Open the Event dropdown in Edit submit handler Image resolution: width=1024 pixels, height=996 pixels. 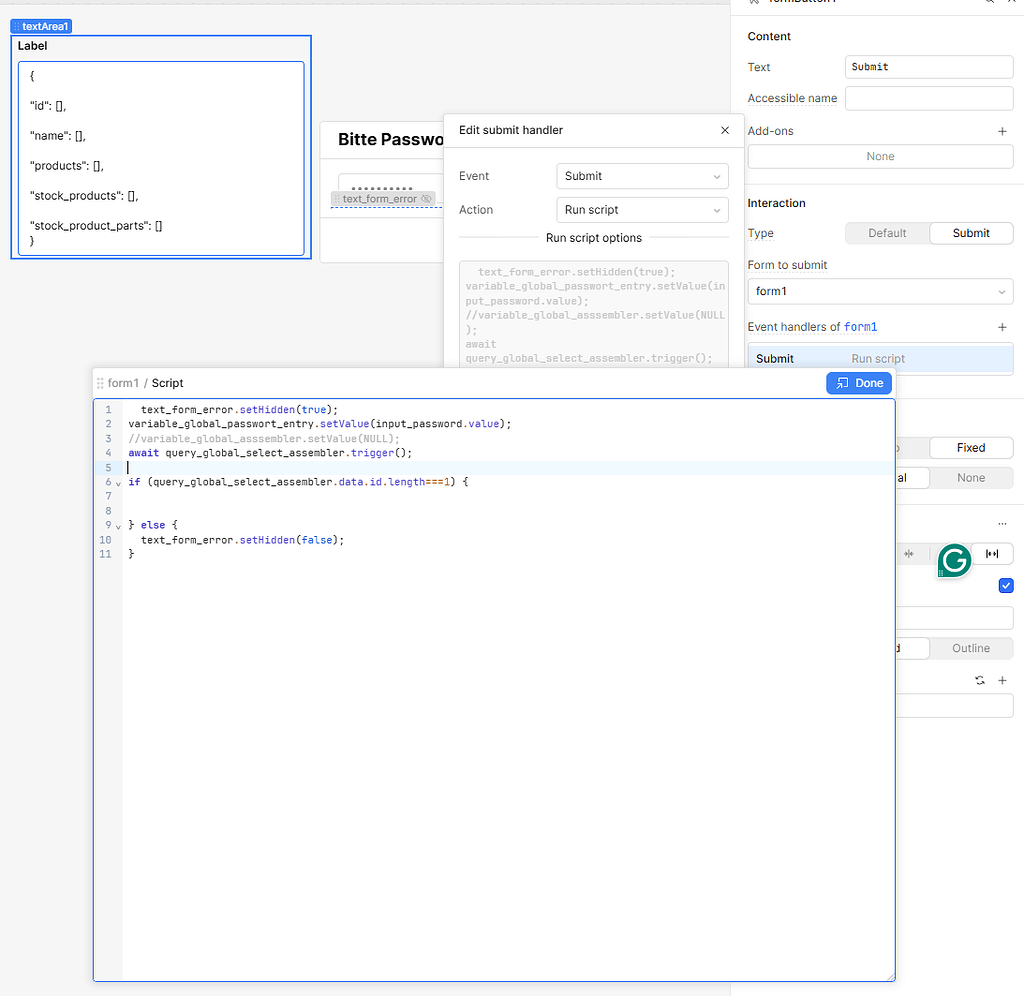pyautogui.click(x=642, y=176)
